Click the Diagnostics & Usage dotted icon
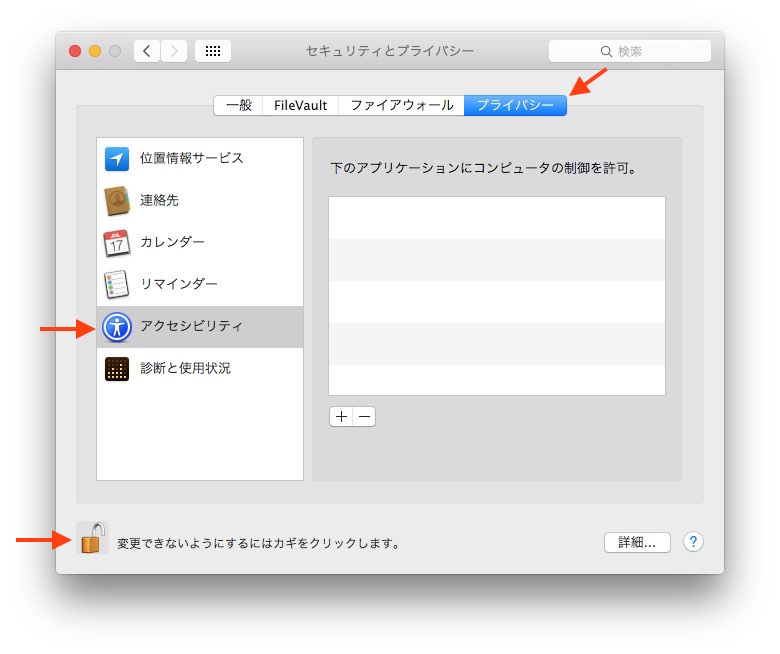 click(x=117, y=369)
